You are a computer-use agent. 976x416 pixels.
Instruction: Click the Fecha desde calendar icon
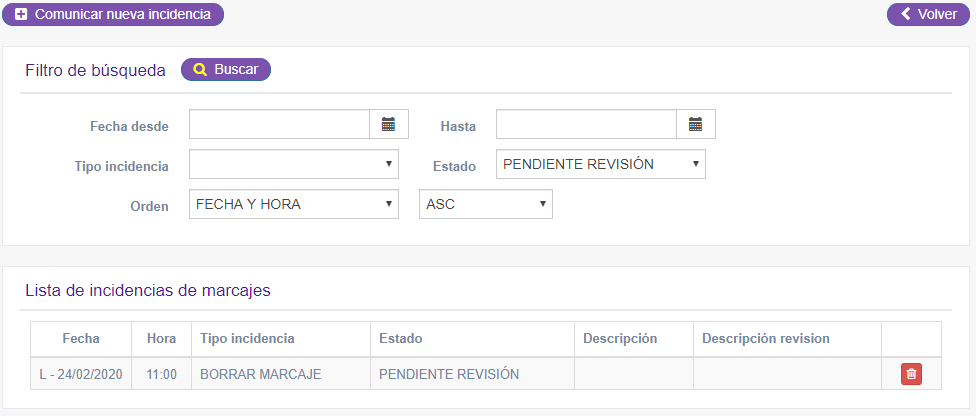(389, 125)
